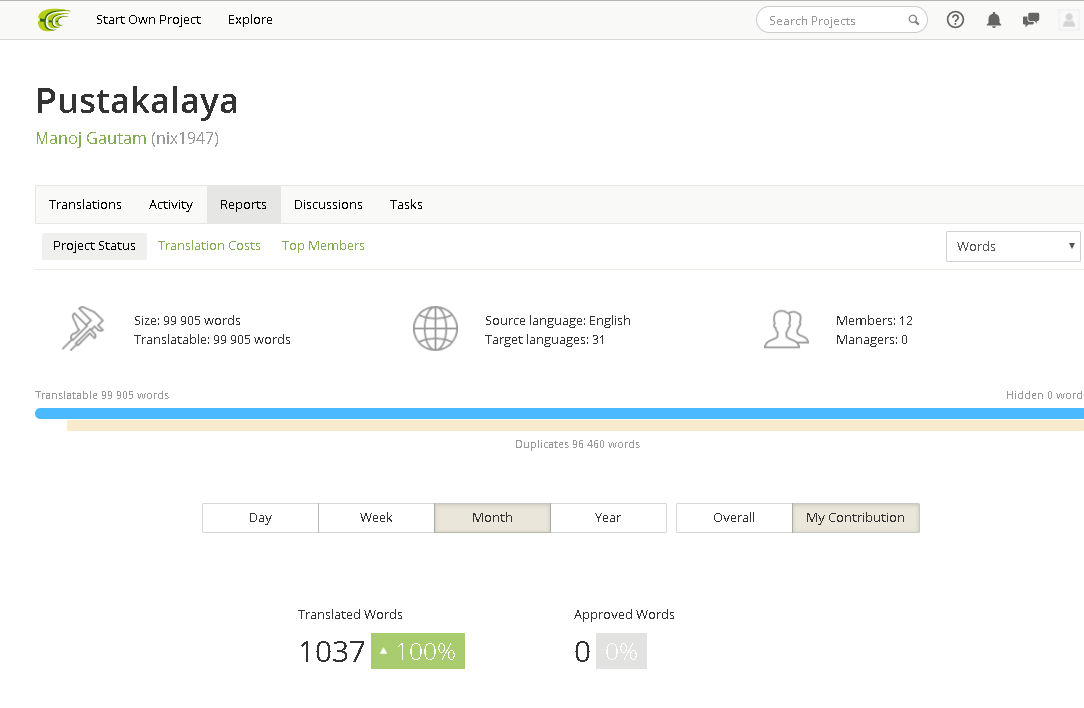Open the user profile avatar
The width and height of the screenshot is (1084, 708).
coord(1069,19)
